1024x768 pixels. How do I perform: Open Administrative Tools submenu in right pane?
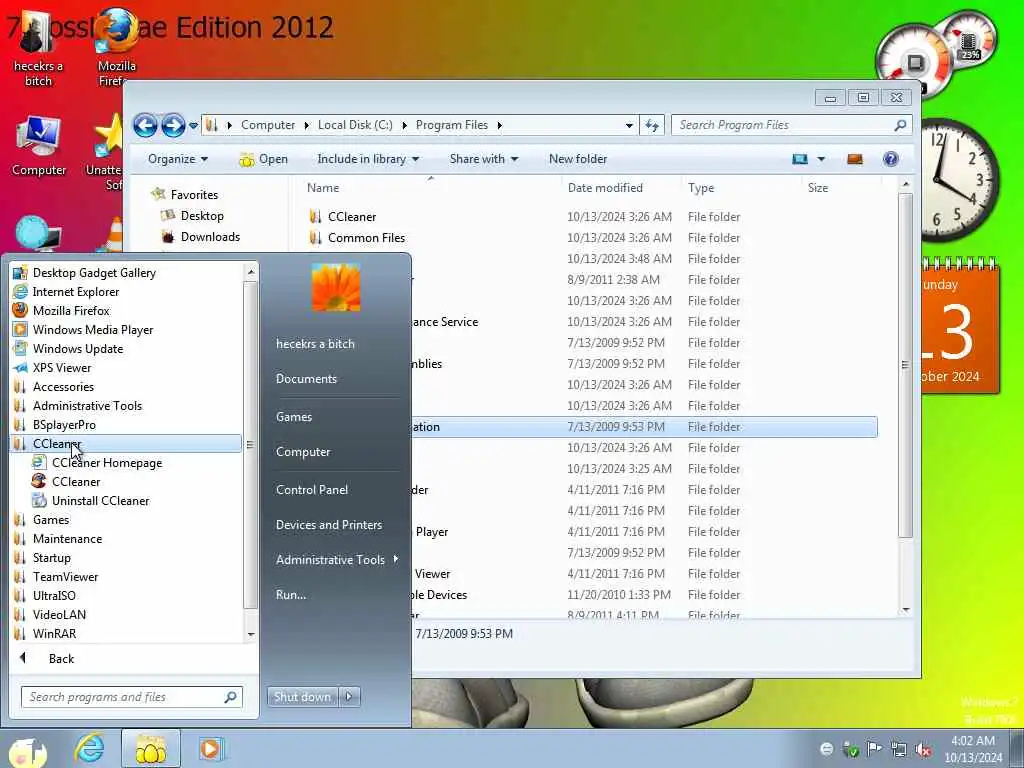(336, 560)
